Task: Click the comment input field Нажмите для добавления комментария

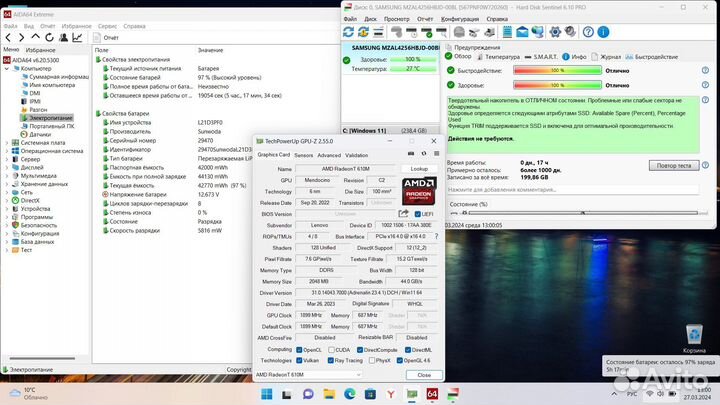Action: [x=573, y=189]
